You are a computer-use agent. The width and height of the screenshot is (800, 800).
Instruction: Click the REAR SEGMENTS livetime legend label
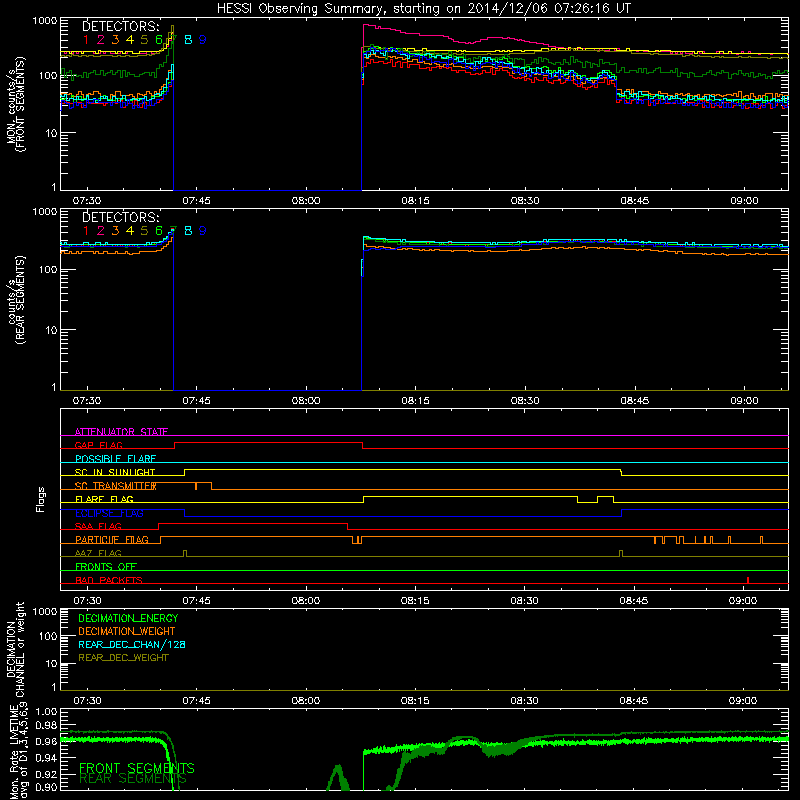click(133, 779)
